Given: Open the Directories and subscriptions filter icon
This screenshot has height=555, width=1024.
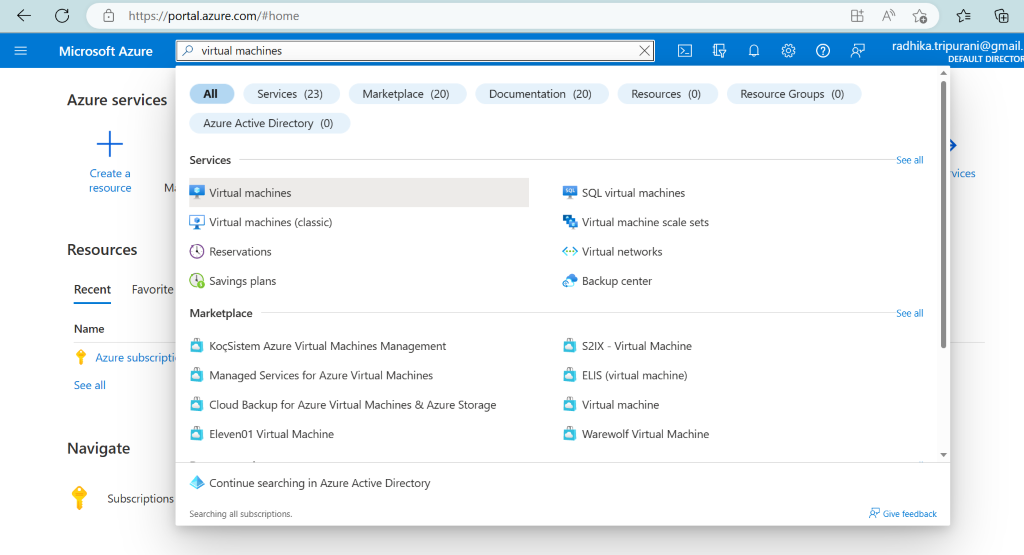Looking at the screenshot, I should tap(719, 51).
